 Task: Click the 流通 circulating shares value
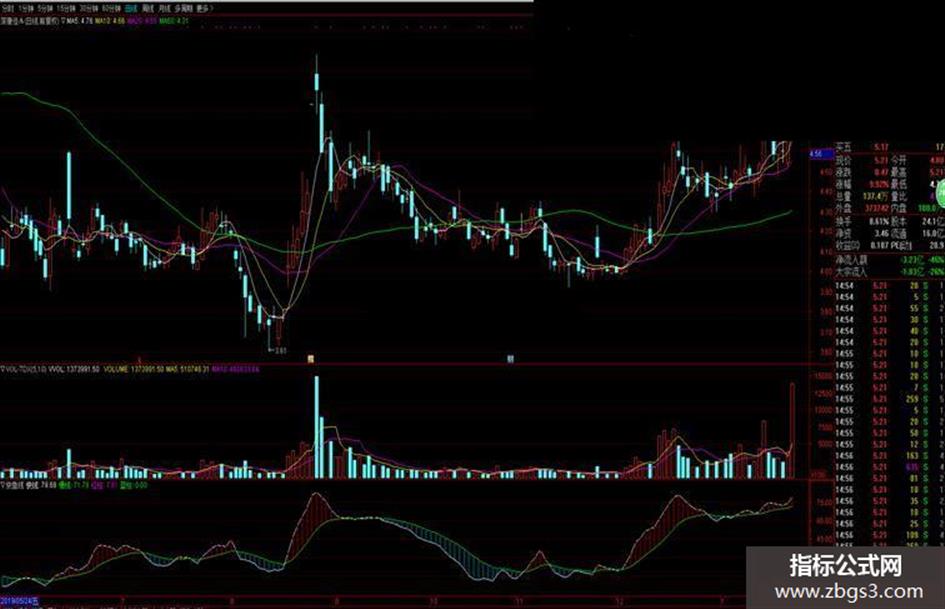pos(933,233)
